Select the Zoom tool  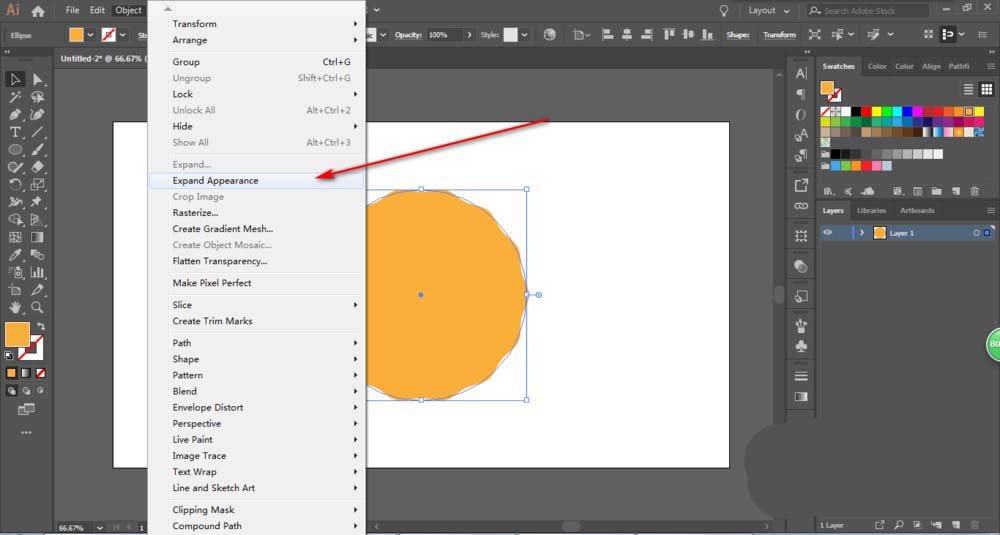(x=38, y=307)
